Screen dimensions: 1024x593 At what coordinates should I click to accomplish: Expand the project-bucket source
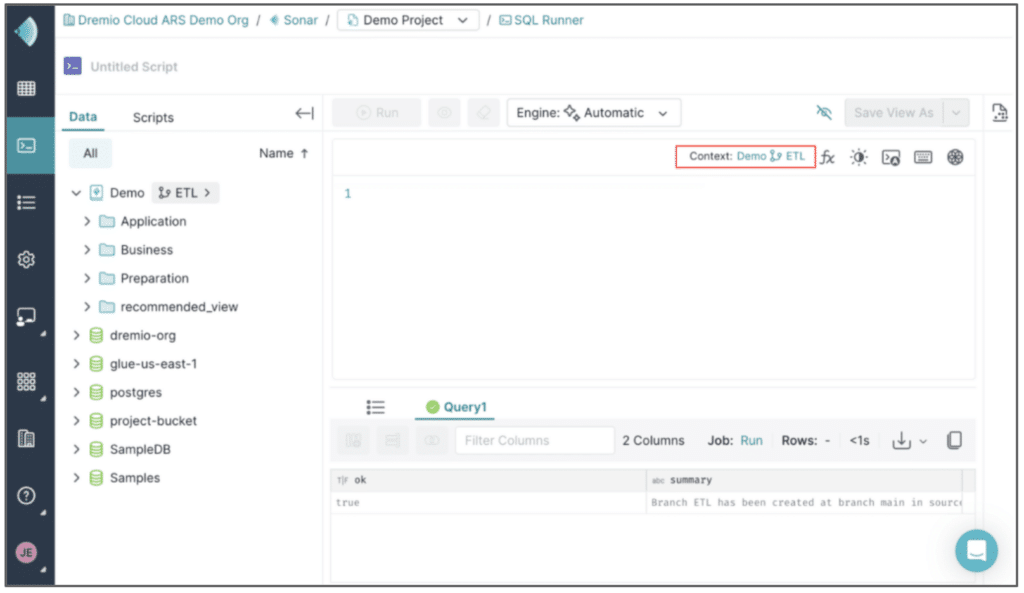(76, 421)
